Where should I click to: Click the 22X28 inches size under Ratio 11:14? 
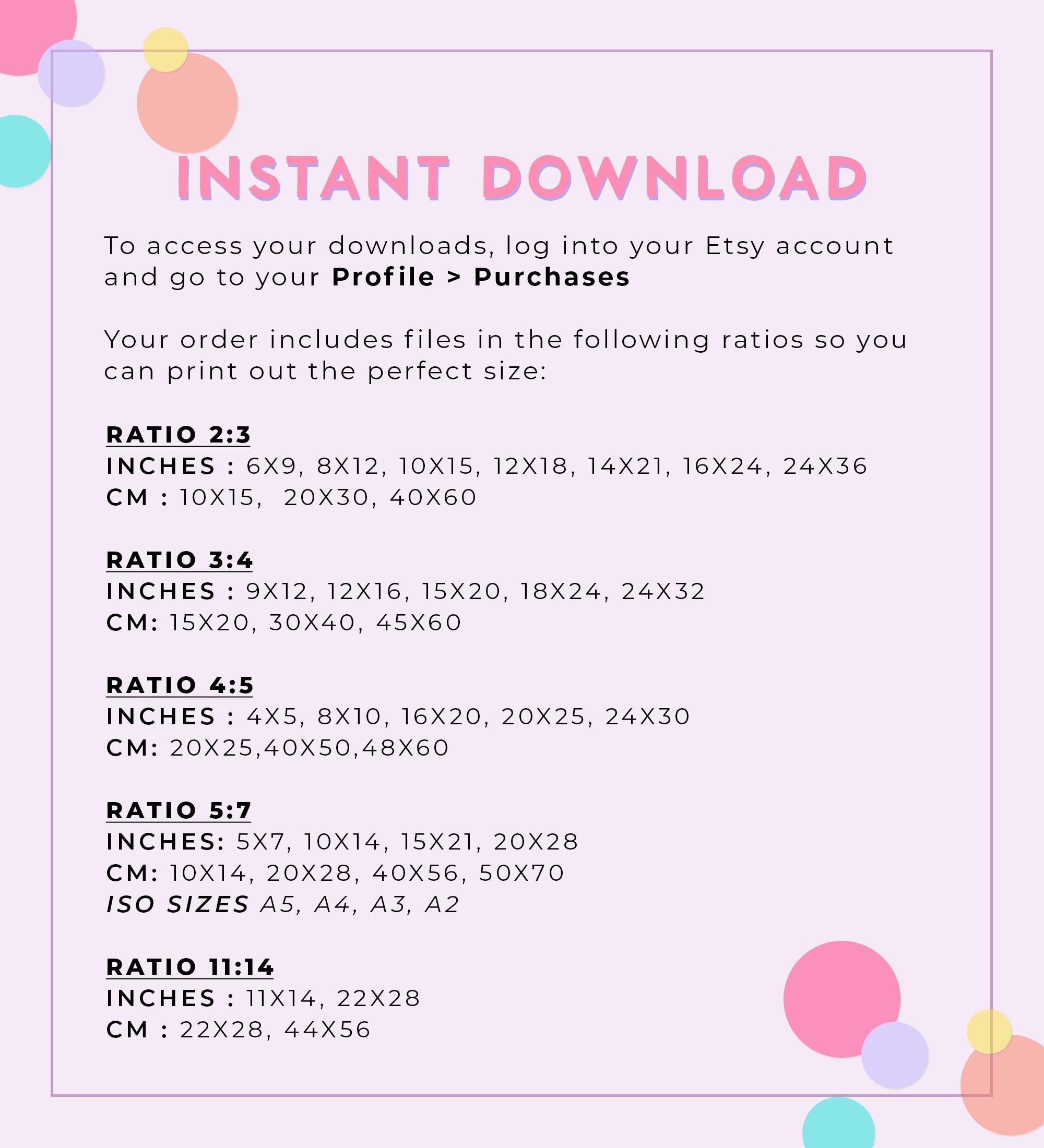[379, 998]
